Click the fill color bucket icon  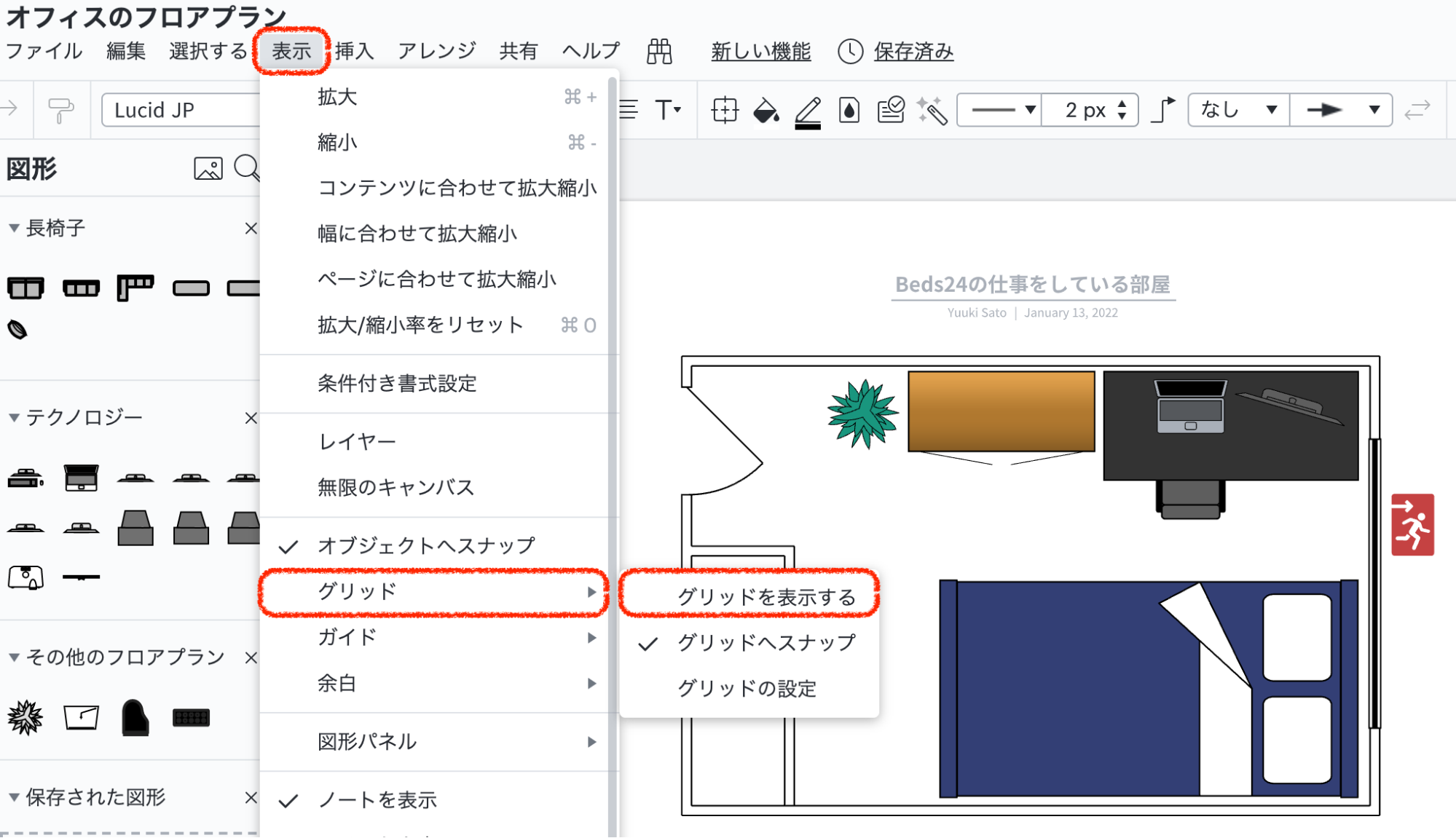coord(766,111)
